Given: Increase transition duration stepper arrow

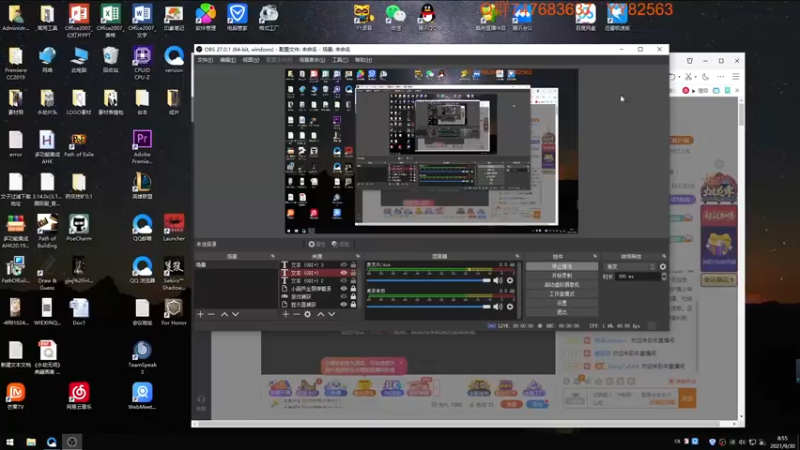Looking at the screenshot, I should coord(664,274).
